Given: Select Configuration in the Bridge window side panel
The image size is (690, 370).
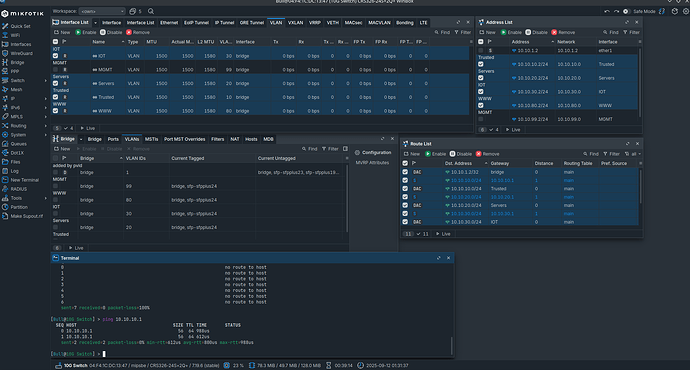Looking at the screenshot, I should (373, 153).
